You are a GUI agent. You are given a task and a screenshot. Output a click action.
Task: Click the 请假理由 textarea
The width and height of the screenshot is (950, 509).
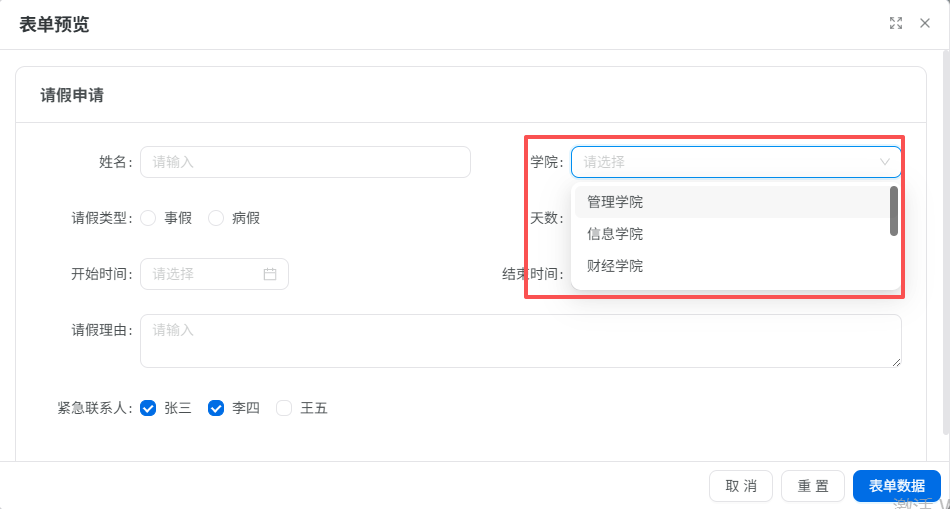(520, 341)
